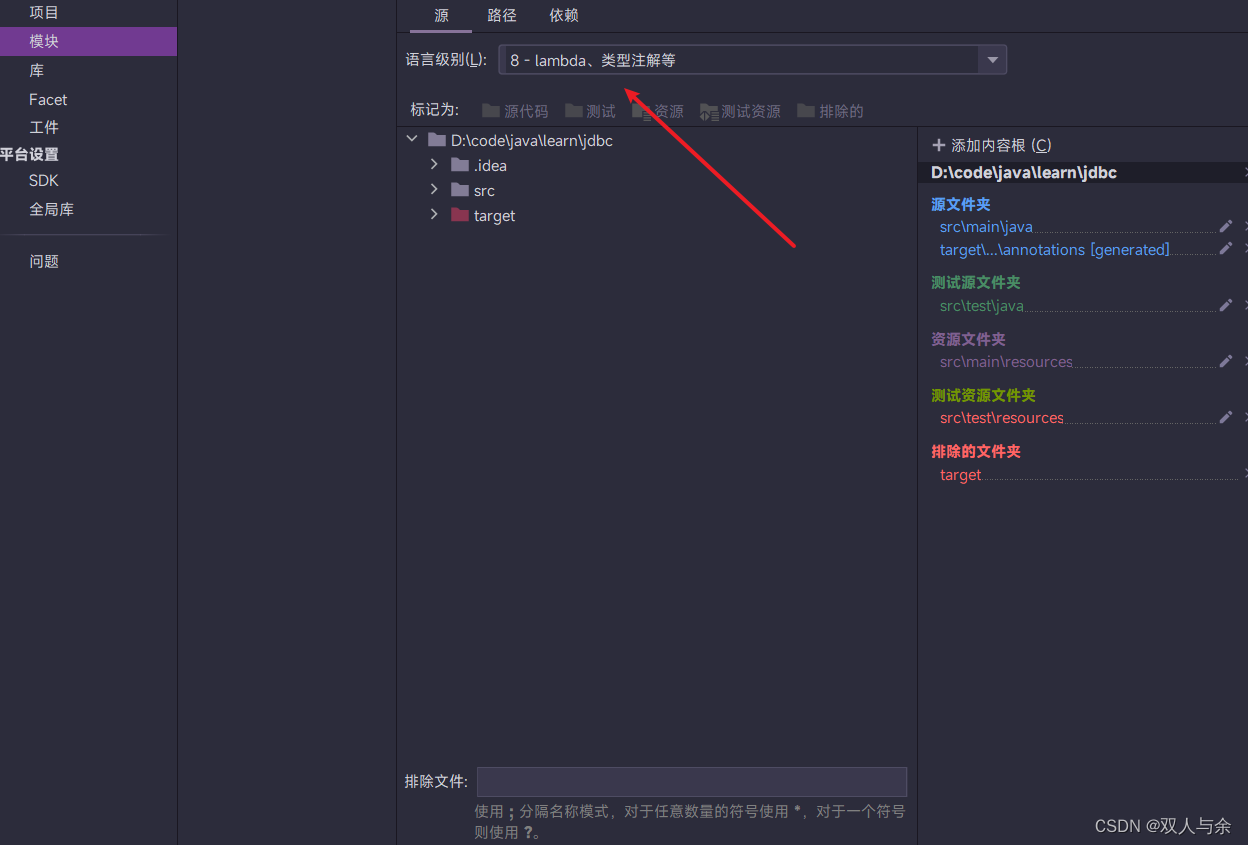Click pencil icon next to target annotations [generated]
The width and height of the screenshot is (1248, 845).
(x=1226, y=249)
